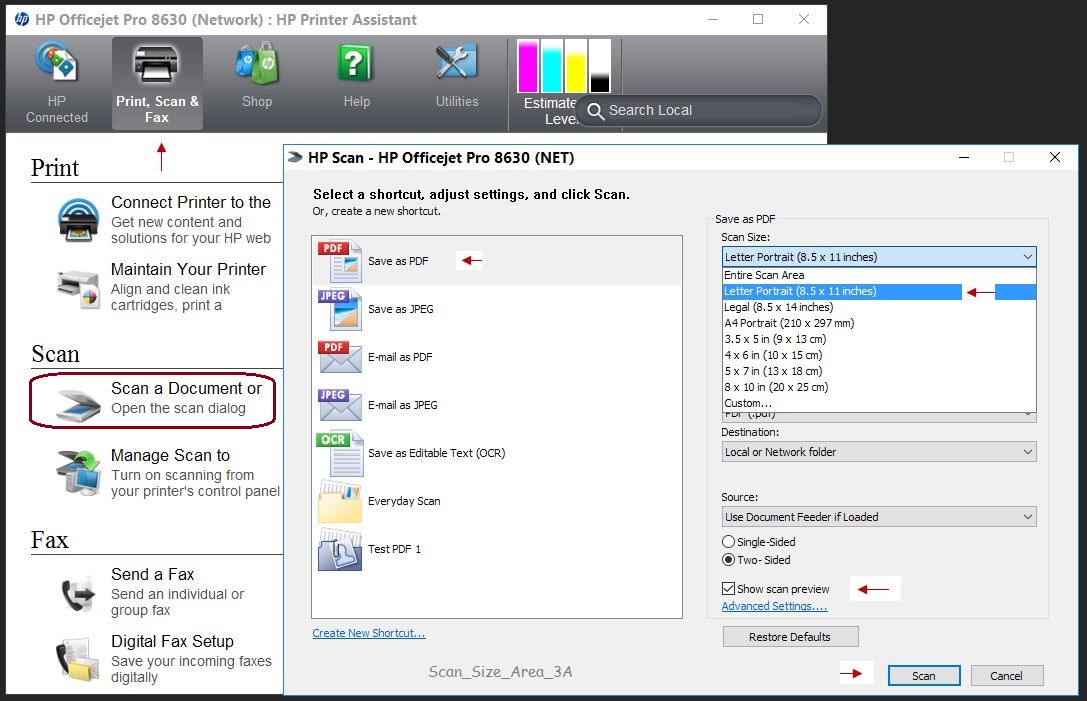Minimize the HP Scan dialog
This screenshot has width=1087, height=701.
(964, 157)
